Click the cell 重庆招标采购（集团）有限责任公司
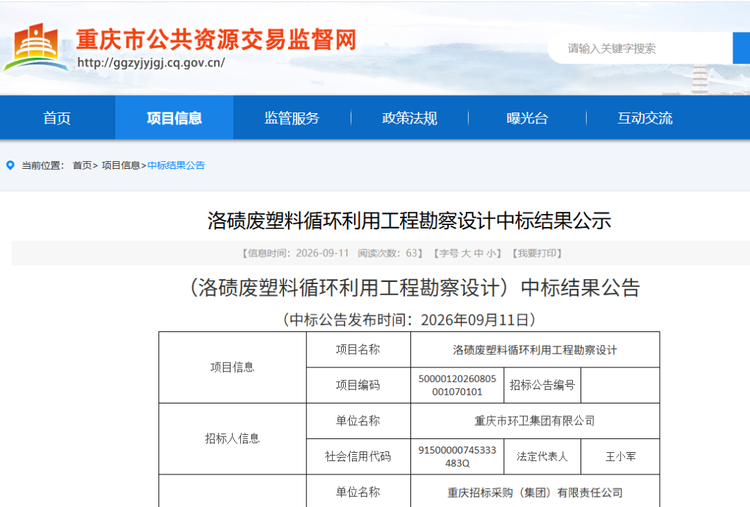750x507 pixels. [535, 493]
